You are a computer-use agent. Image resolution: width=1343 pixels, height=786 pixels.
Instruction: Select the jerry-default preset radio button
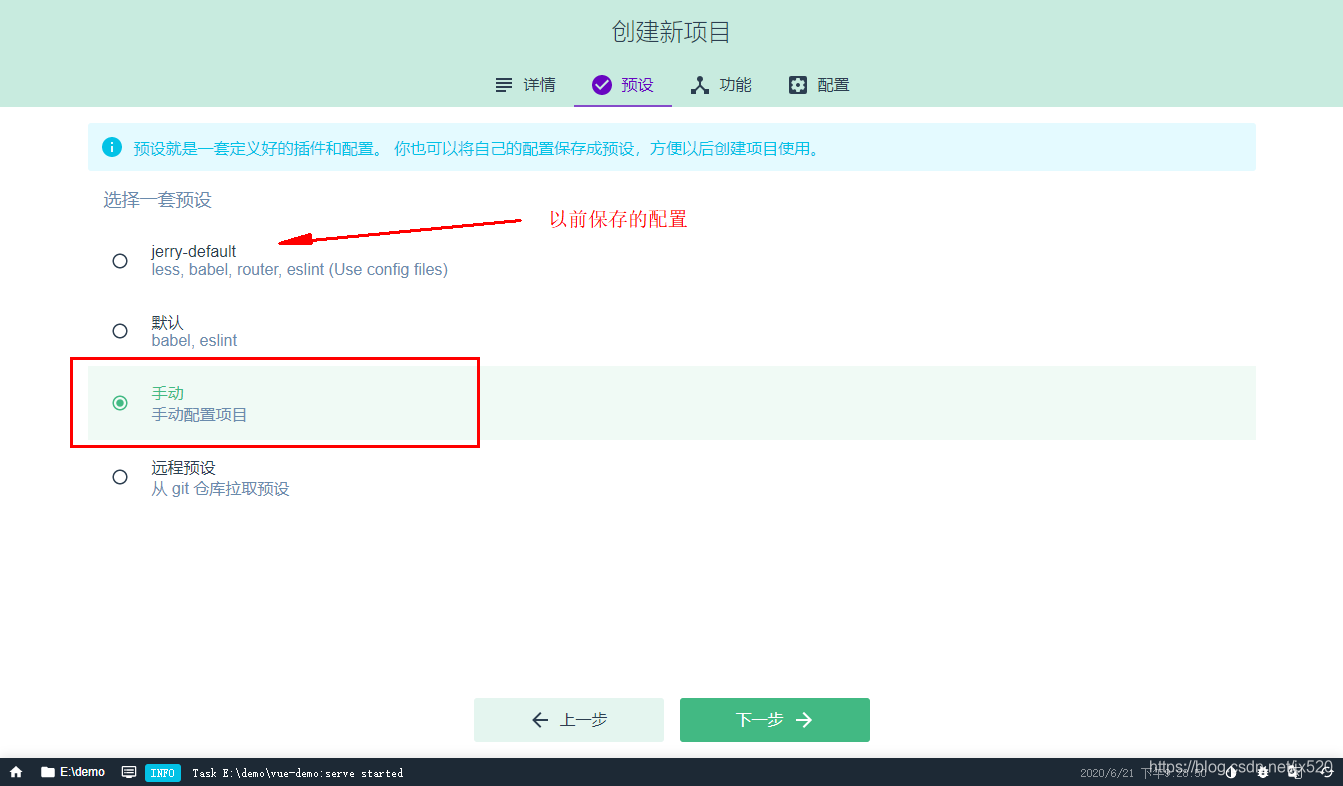[x=120, y=261]
